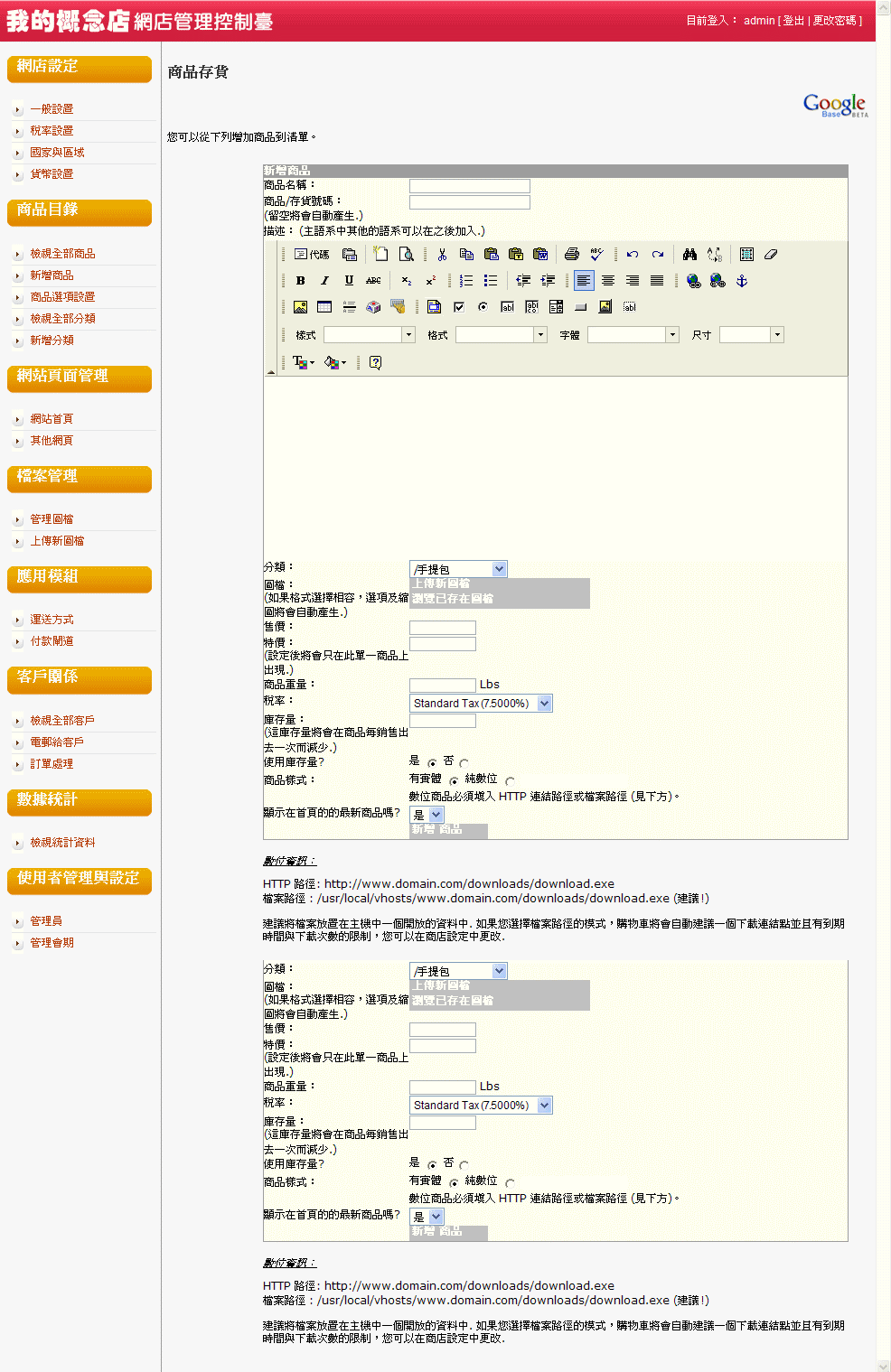Click the anchor icon in editor toolbar
The height and width of the screenshot is (1372, 891).
[x=742, y=281]
